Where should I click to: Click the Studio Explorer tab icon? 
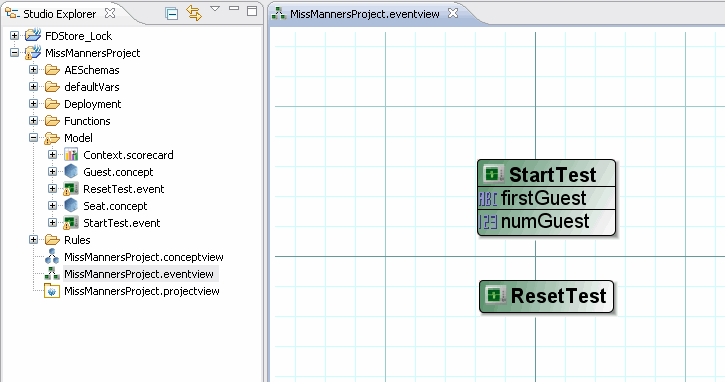tap(12, 13)
